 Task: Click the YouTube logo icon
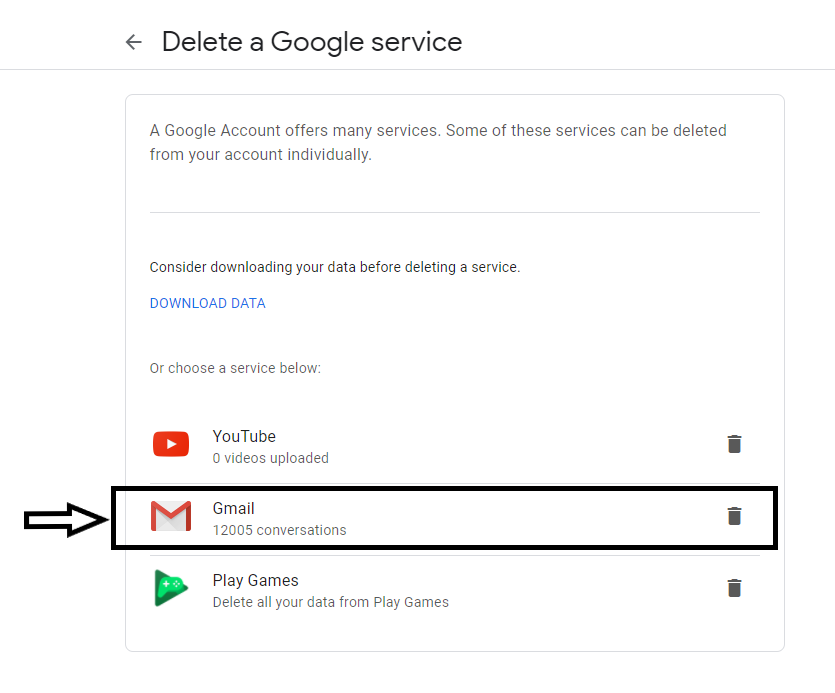(171, 444)
